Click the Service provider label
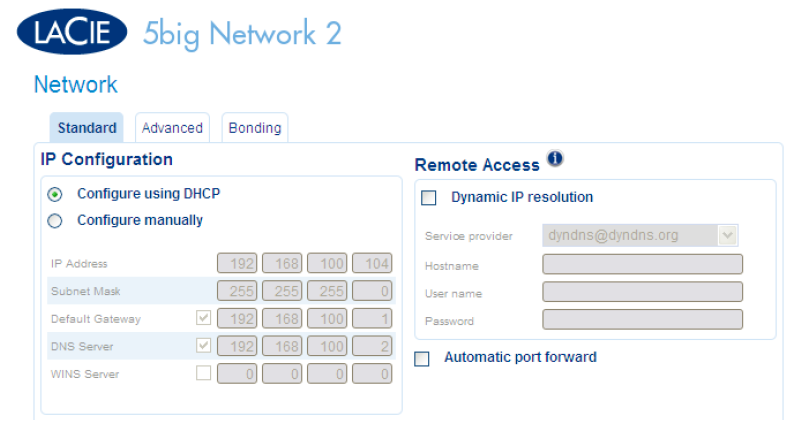Screen dimensions: 789x439 point(468,236)
